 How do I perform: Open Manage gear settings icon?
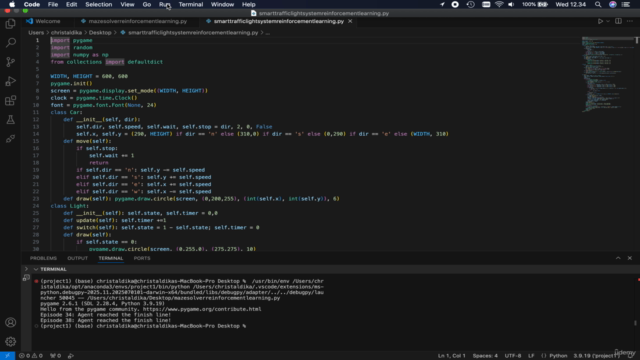(11, 341)
